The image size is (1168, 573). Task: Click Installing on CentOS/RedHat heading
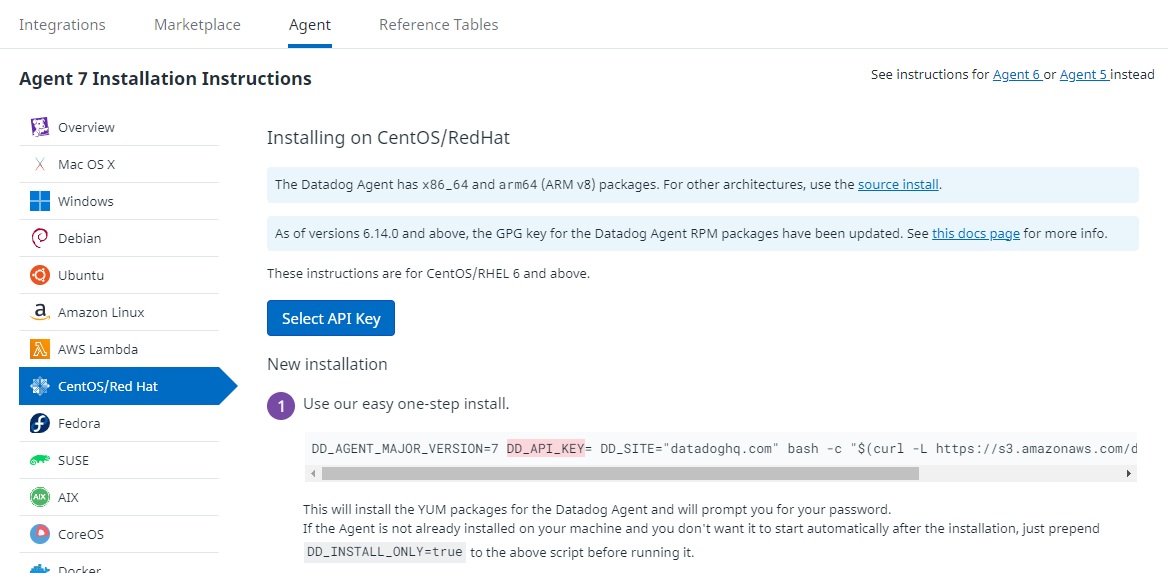click(388, 139)
